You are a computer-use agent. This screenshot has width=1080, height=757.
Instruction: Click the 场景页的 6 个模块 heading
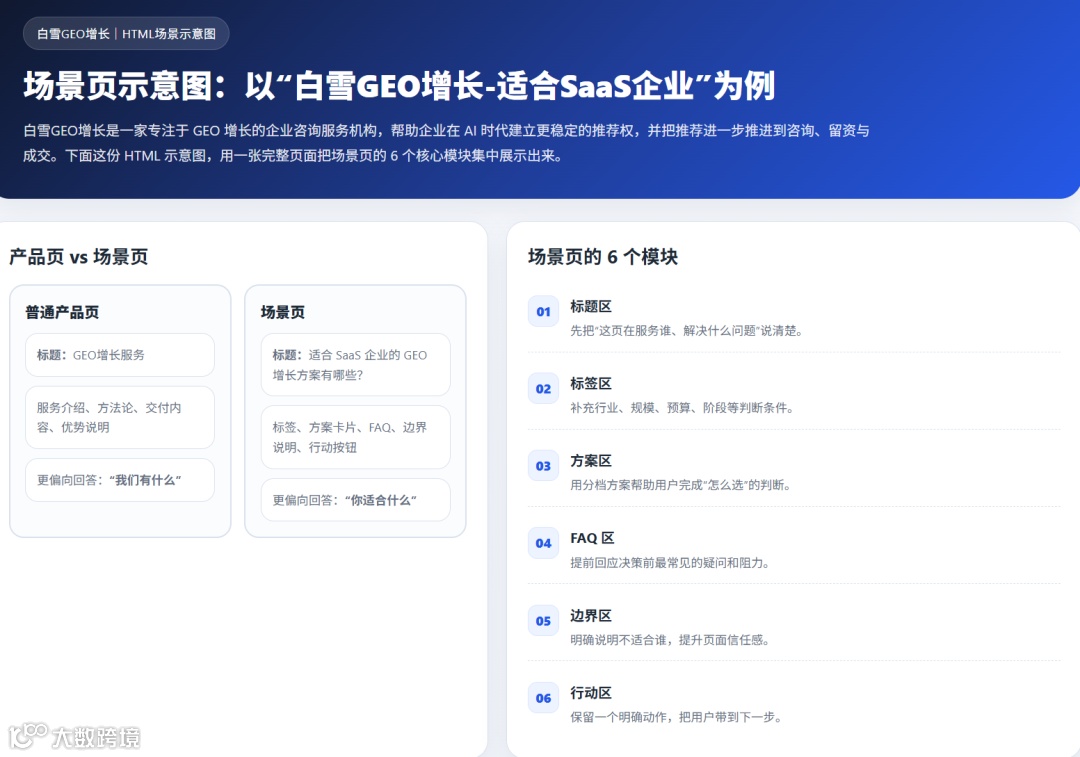click(603, 257)
